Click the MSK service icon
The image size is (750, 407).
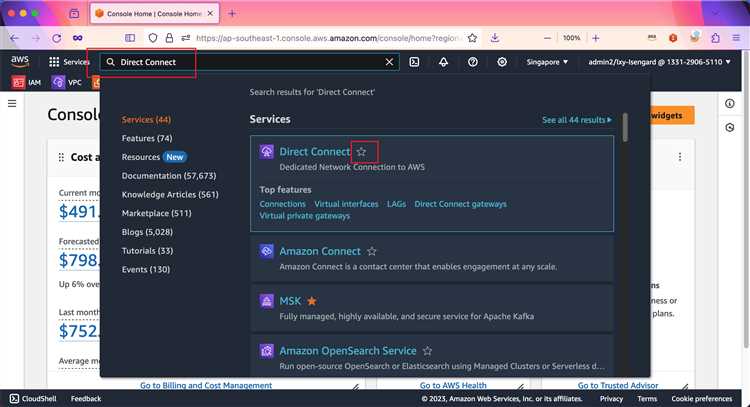(266, 301)
